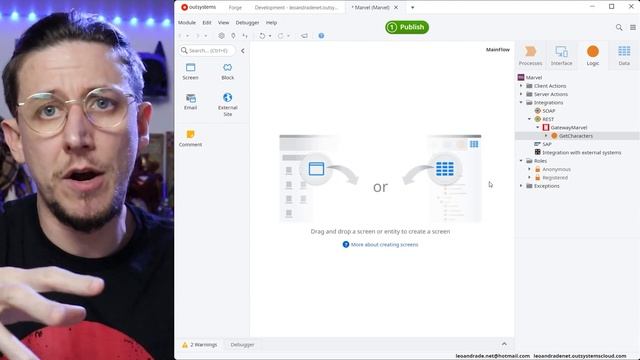Select the Screen widget in the toolbox

pyautogui.click(x=190, y=71)
